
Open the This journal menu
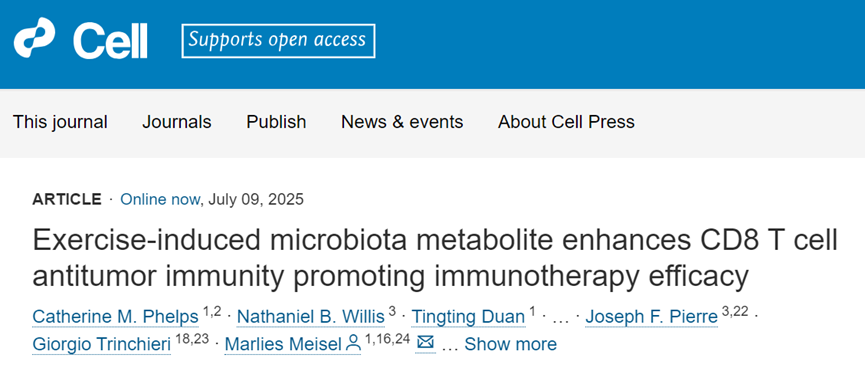(60, 122)
